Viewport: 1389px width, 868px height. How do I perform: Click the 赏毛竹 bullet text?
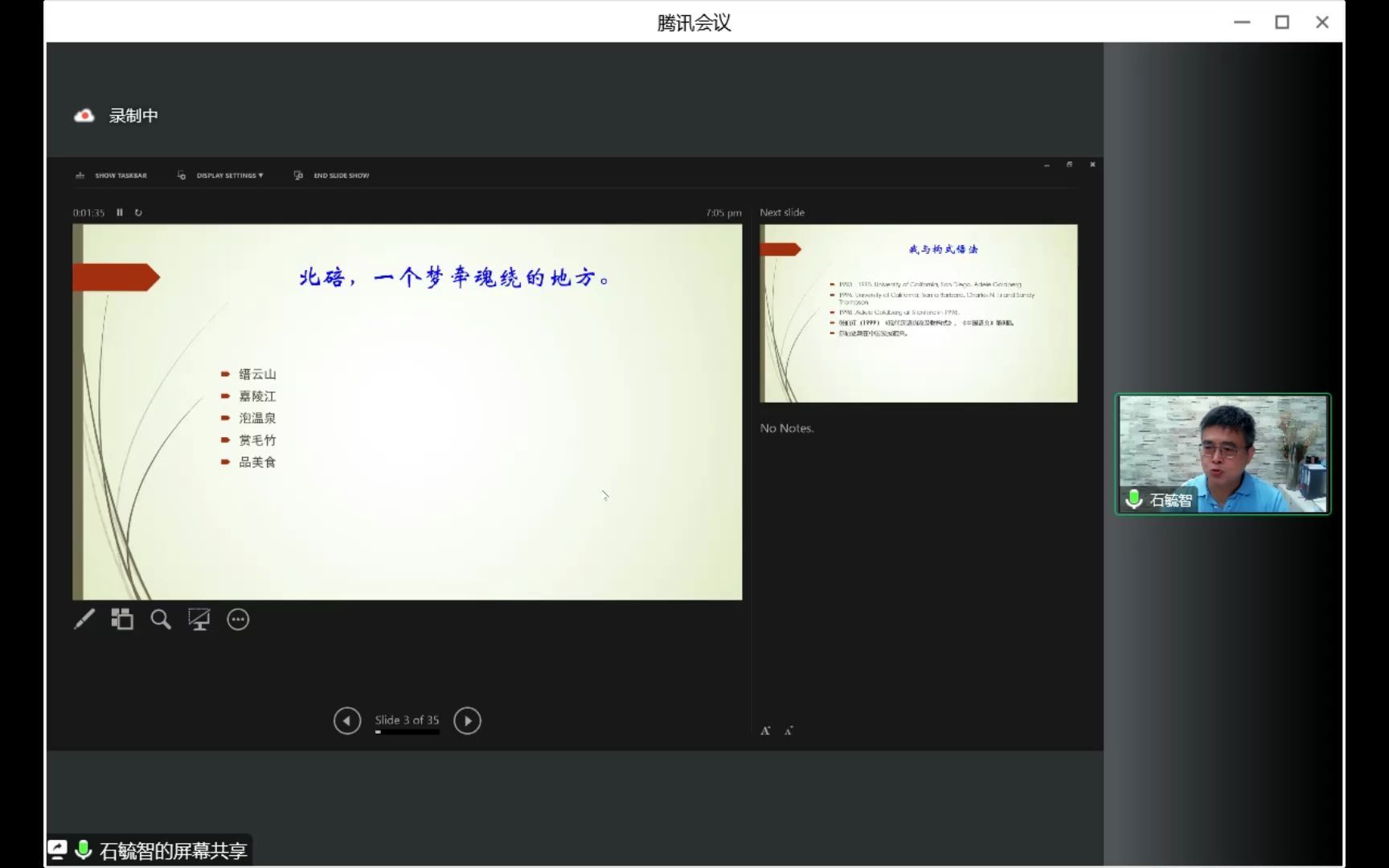tap(257, 440)
